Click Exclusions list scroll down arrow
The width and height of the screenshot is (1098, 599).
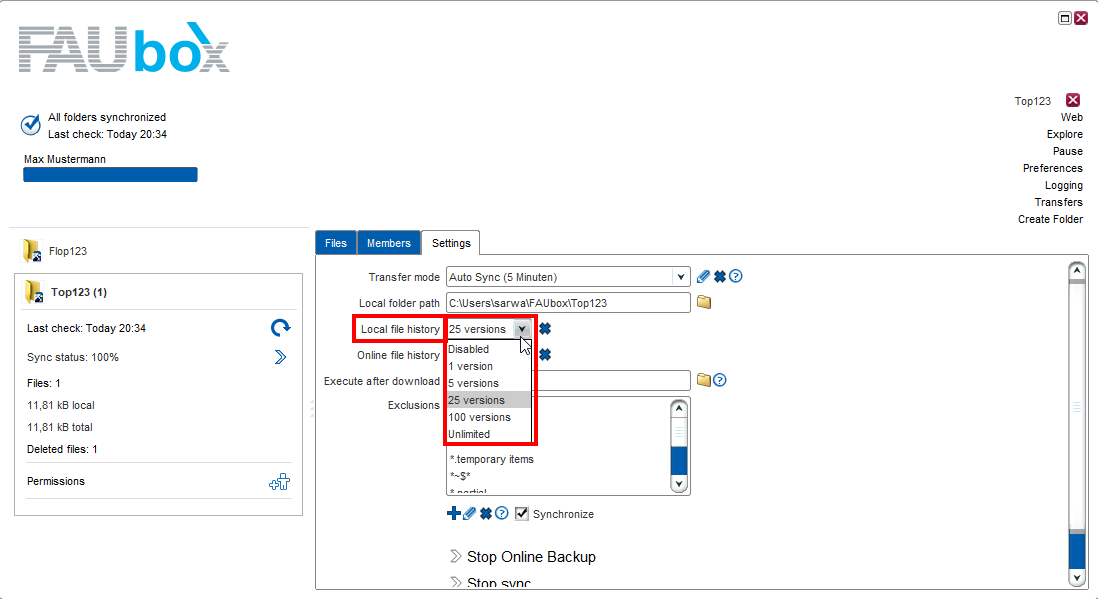(x=679, y=484)
